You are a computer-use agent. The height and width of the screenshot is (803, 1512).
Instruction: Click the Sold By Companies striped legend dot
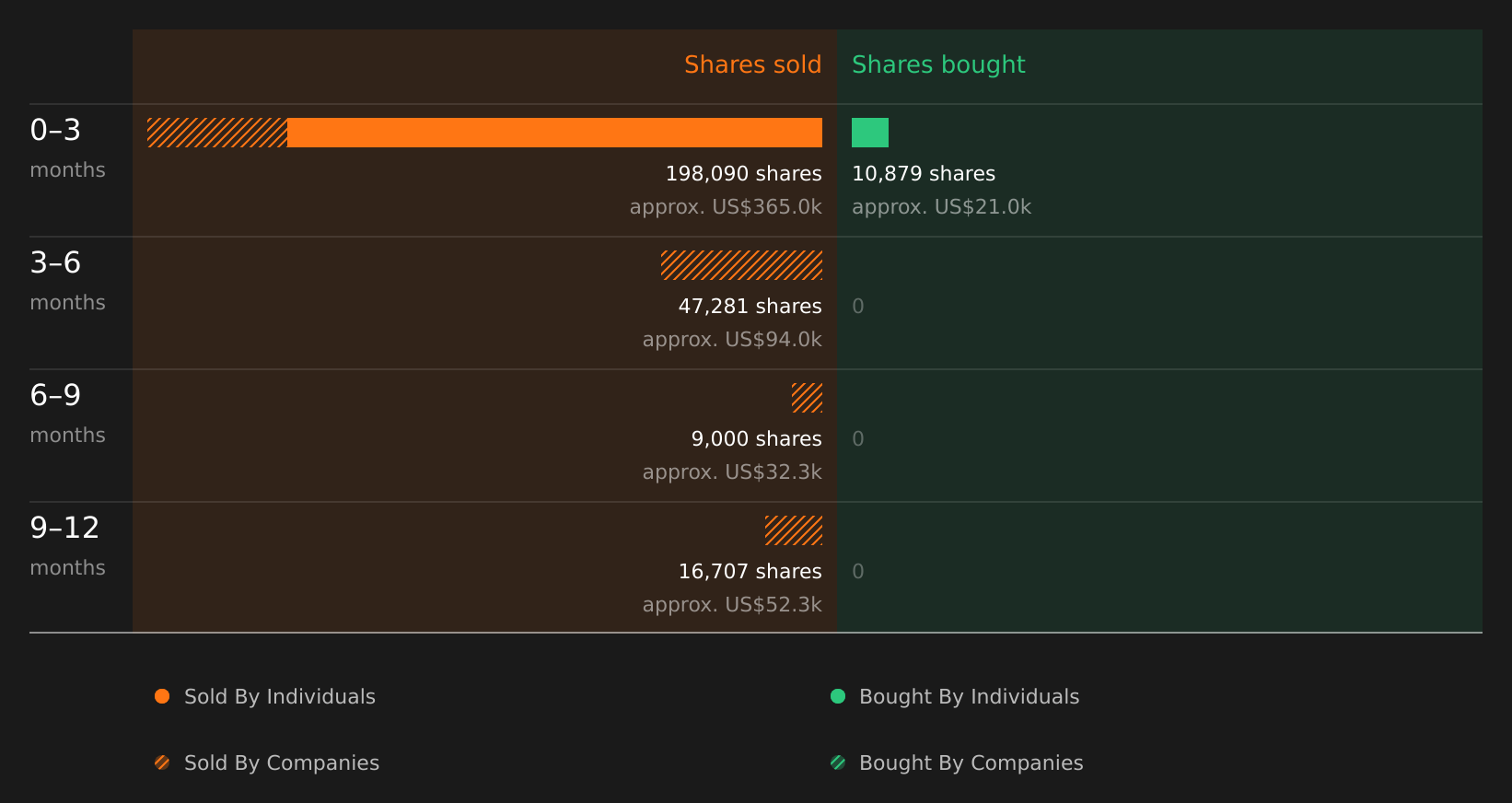(162, 762)
